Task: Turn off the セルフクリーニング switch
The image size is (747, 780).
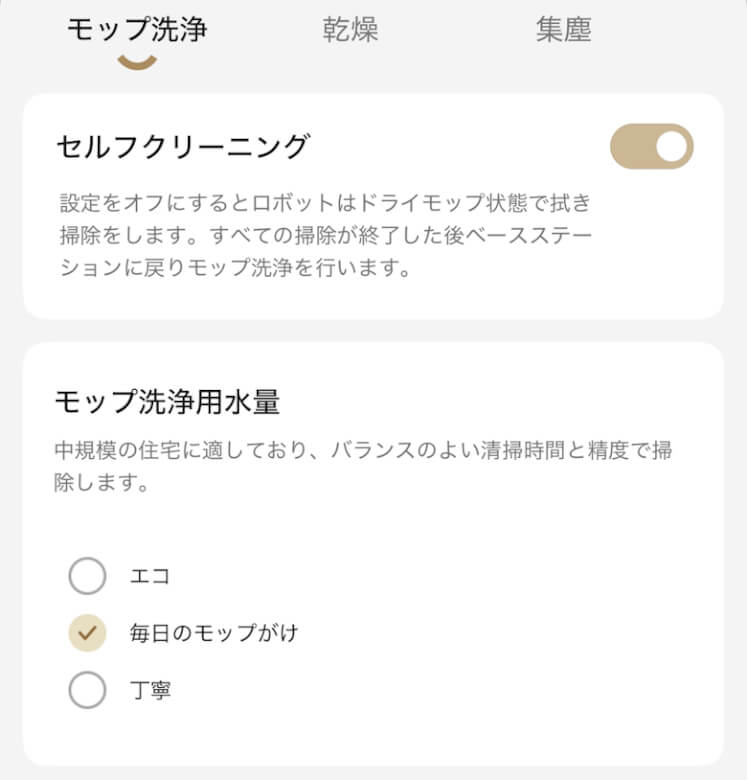Action: pos(651,147)
